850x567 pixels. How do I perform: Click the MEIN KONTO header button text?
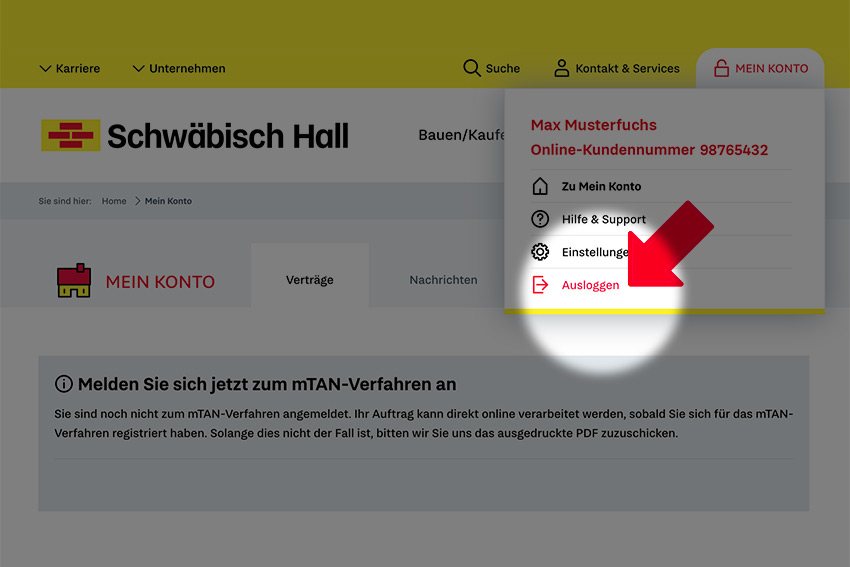pos(771,69)
